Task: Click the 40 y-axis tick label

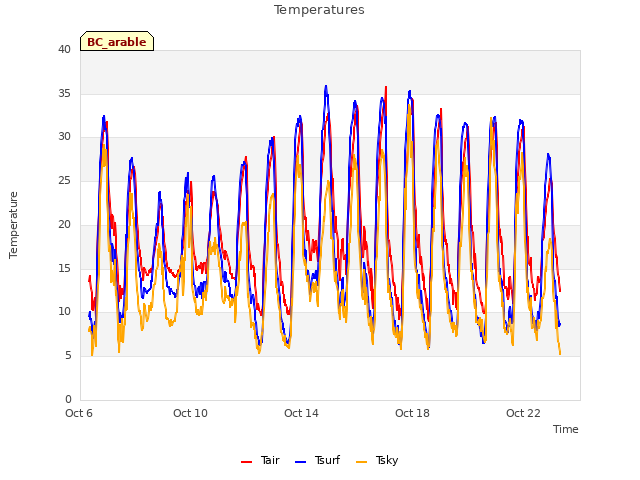Action: coord(64,49)
